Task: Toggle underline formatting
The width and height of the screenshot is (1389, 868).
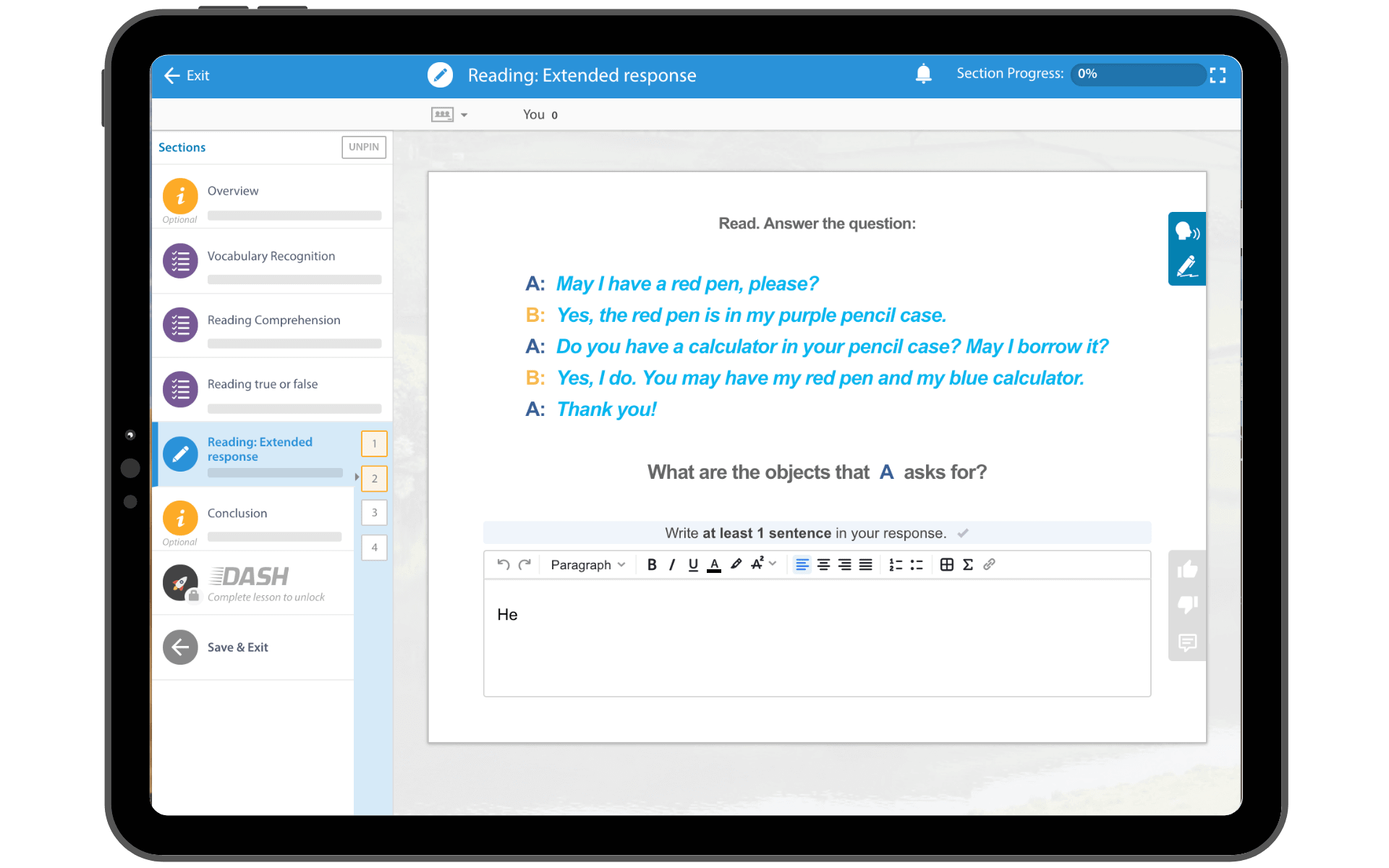Action: pyautogui.click(x=693, y=565)
